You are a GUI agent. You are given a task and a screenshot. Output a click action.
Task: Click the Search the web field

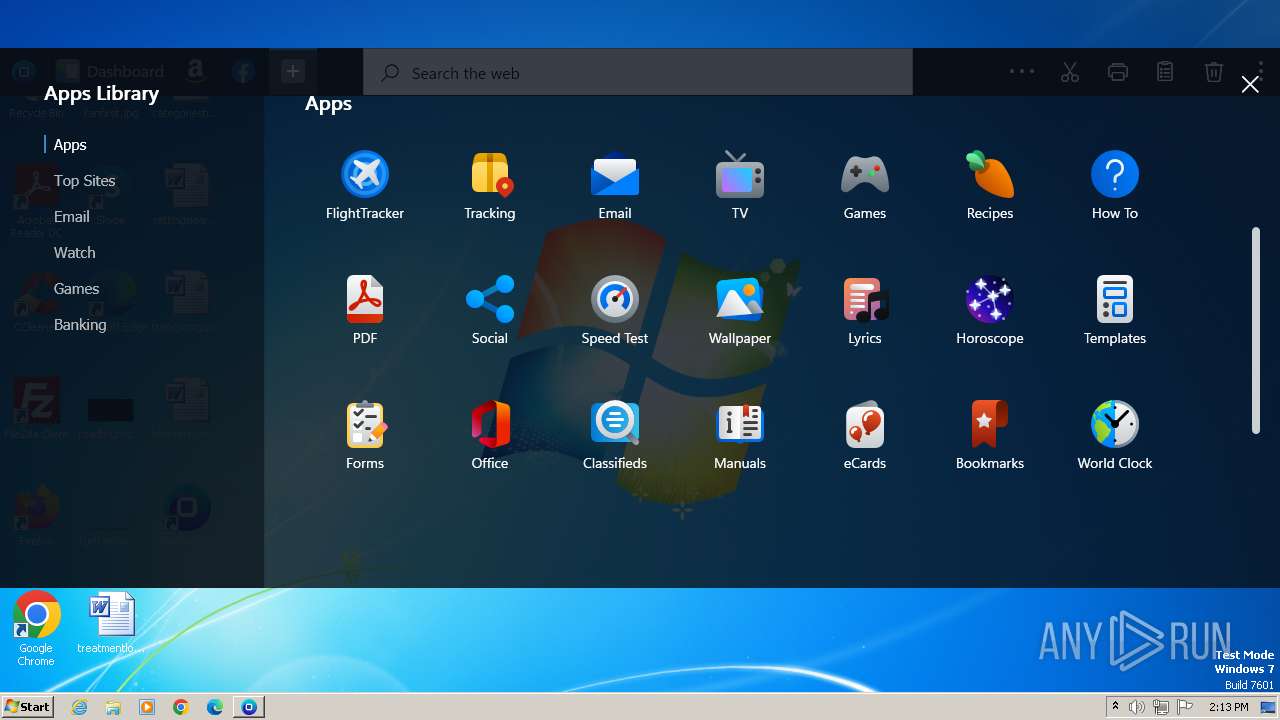tap(638, 73)
